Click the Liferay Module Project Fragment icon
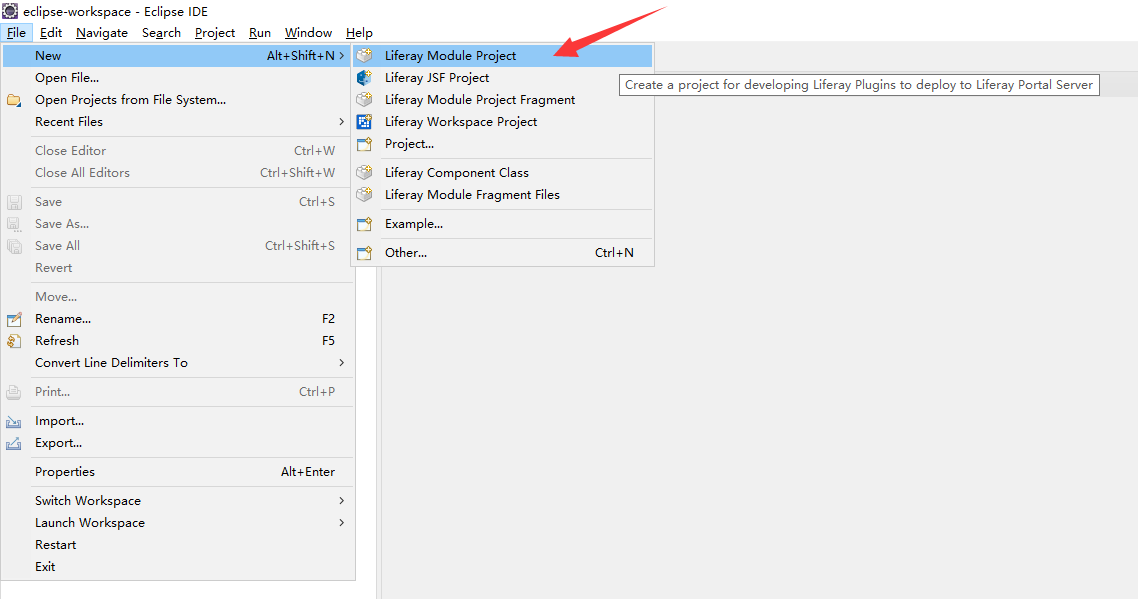1138x599 pixels. coord(364,99)
